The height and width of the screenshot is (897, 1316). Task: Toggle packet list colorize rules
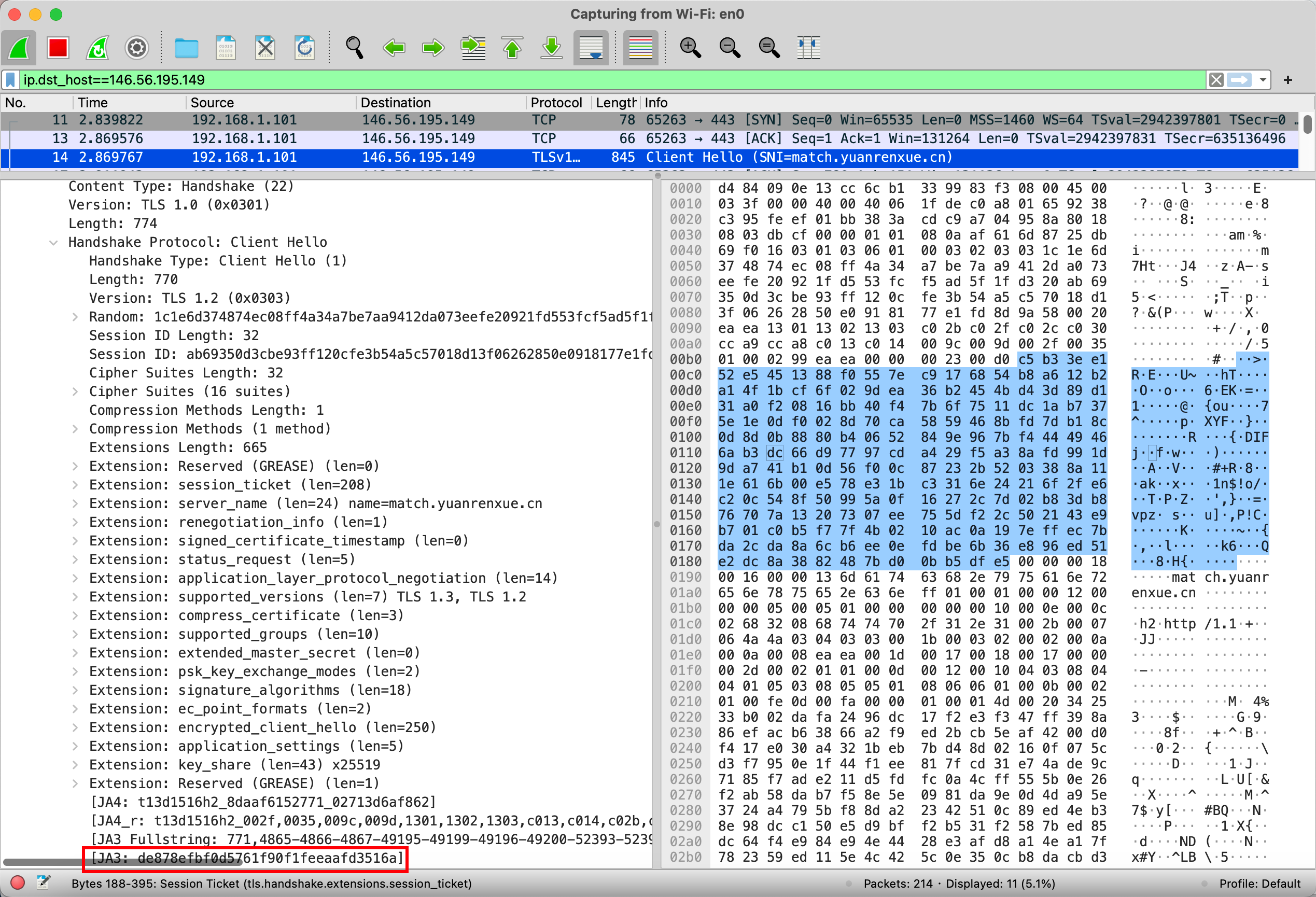click(640, 48)
